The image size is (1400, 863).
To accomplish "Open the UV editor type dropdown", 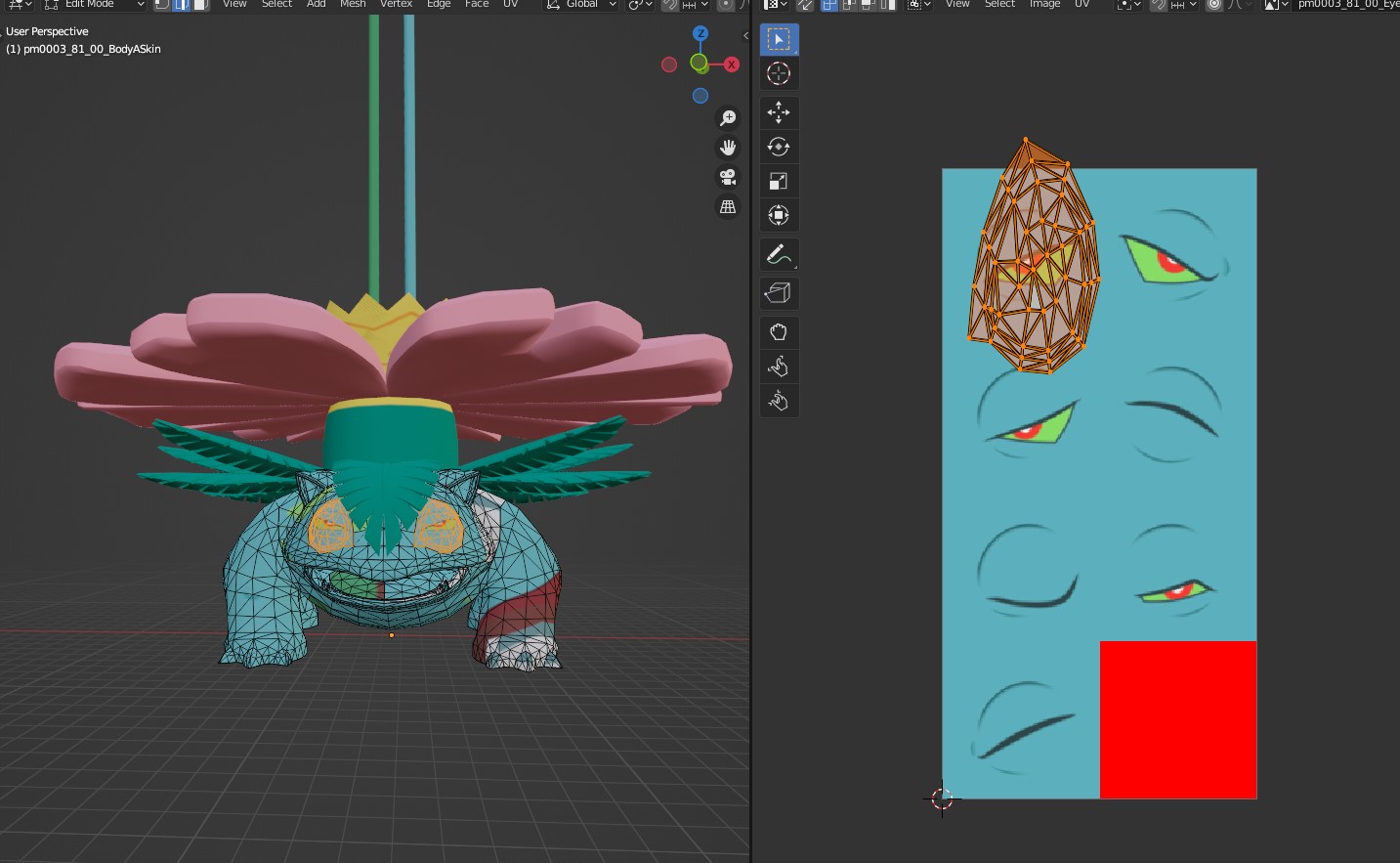I will (775, 4).
